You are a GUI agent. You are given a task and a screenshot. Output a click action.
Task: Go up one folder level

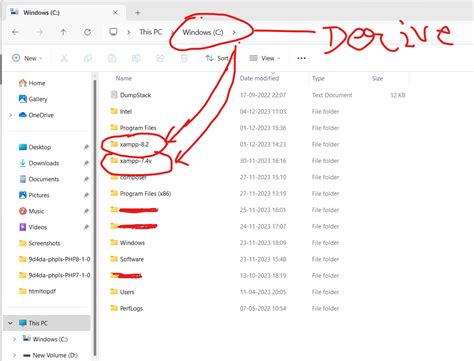click(63, 32)
